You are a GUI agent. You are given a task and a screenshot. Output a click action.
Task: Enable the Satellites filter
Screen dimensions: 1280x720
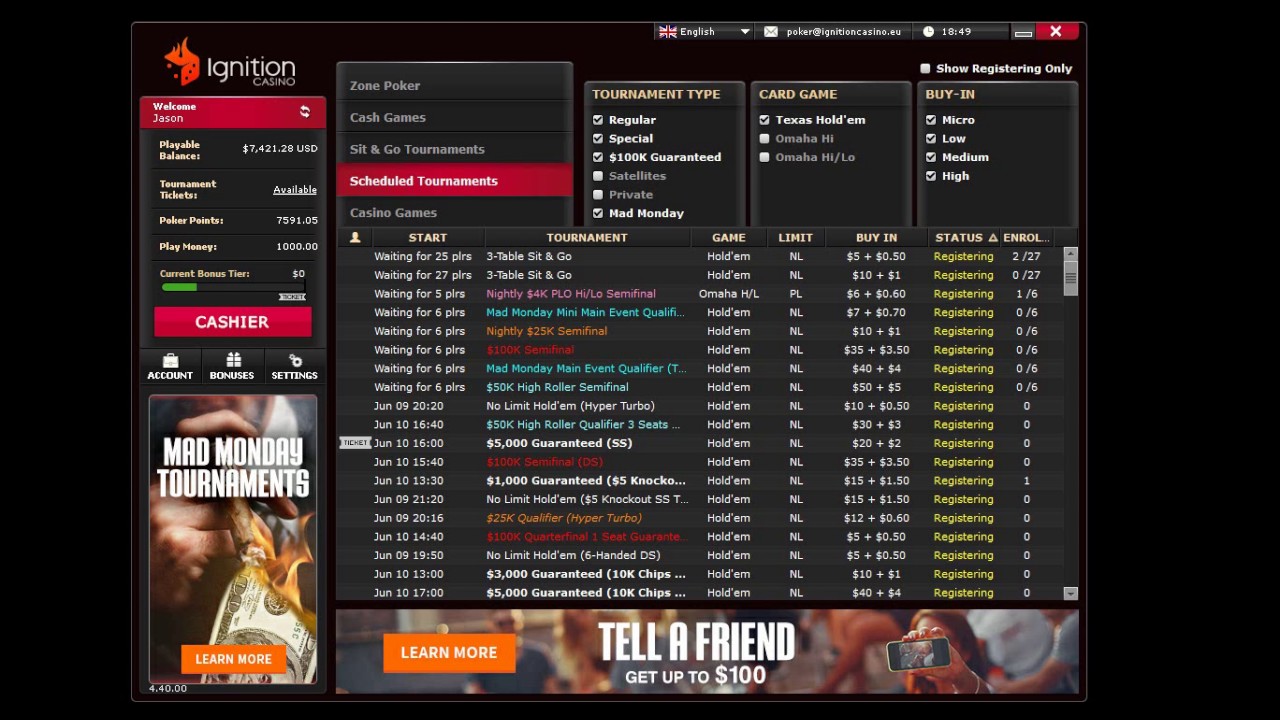(598, 176)
